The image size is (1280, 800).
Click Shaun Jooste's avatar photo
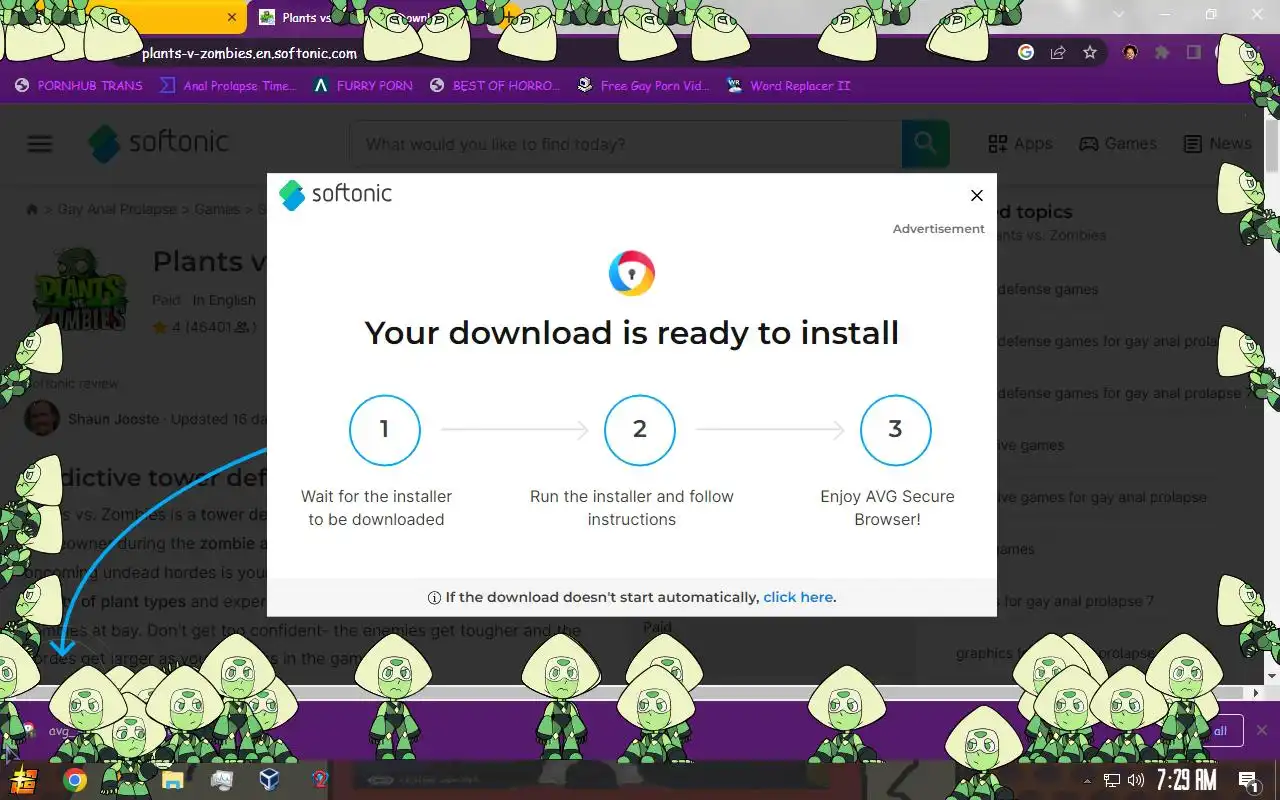coord(42,418)
